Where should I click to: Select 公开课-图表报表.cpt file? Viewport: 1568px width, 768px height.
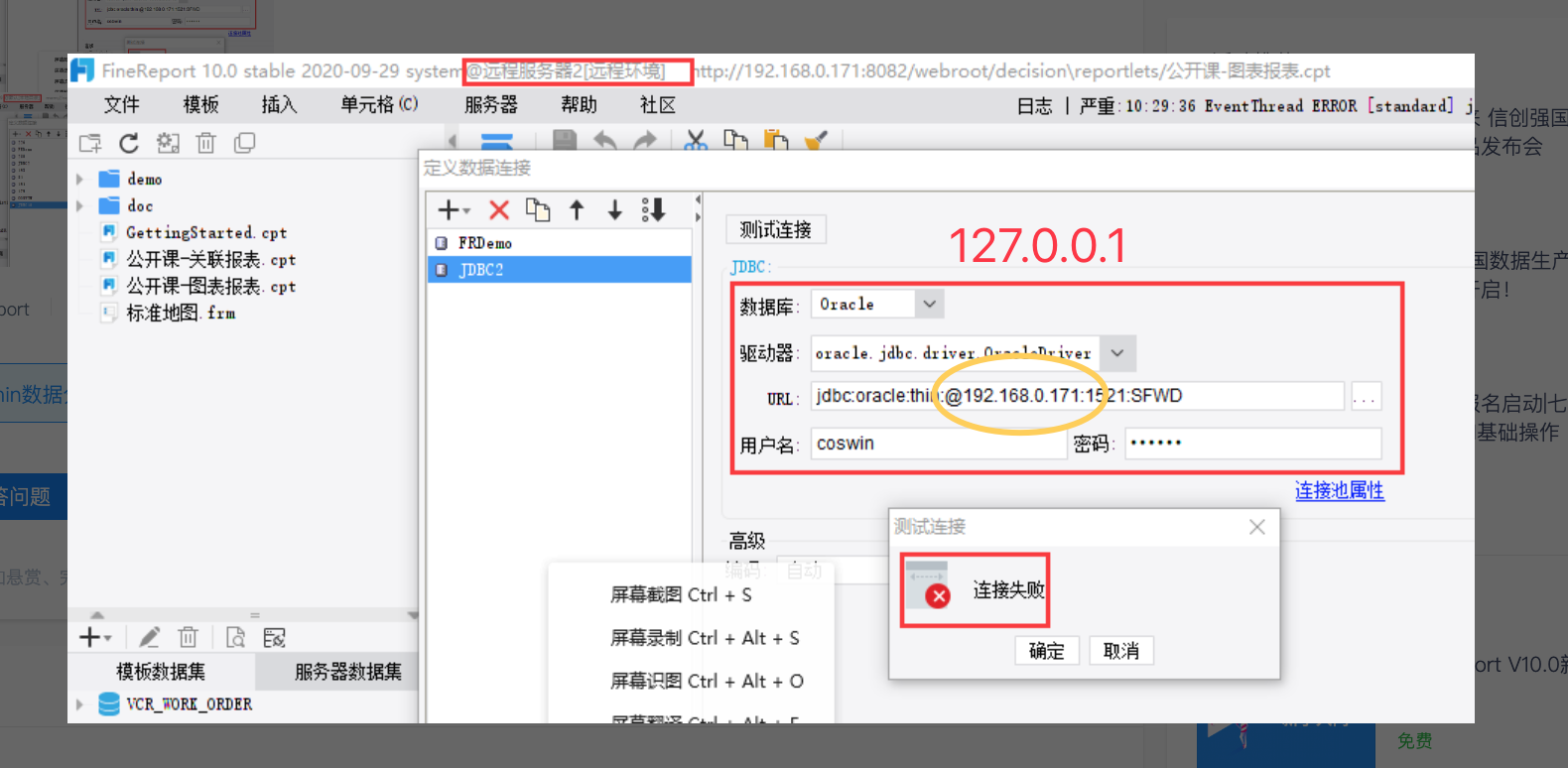tap(210, 287)
